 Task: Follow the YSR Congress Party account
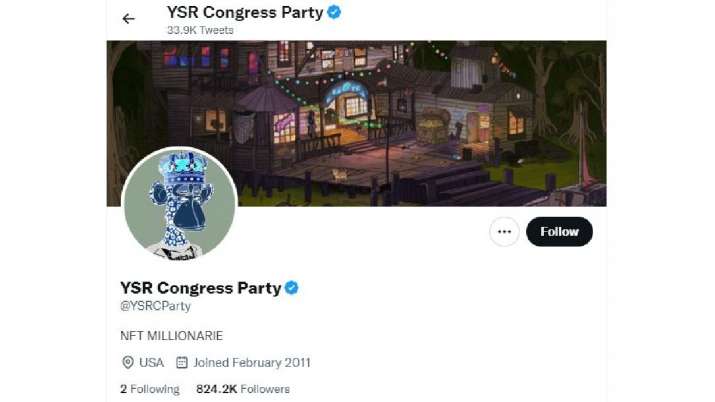point(560,232)
